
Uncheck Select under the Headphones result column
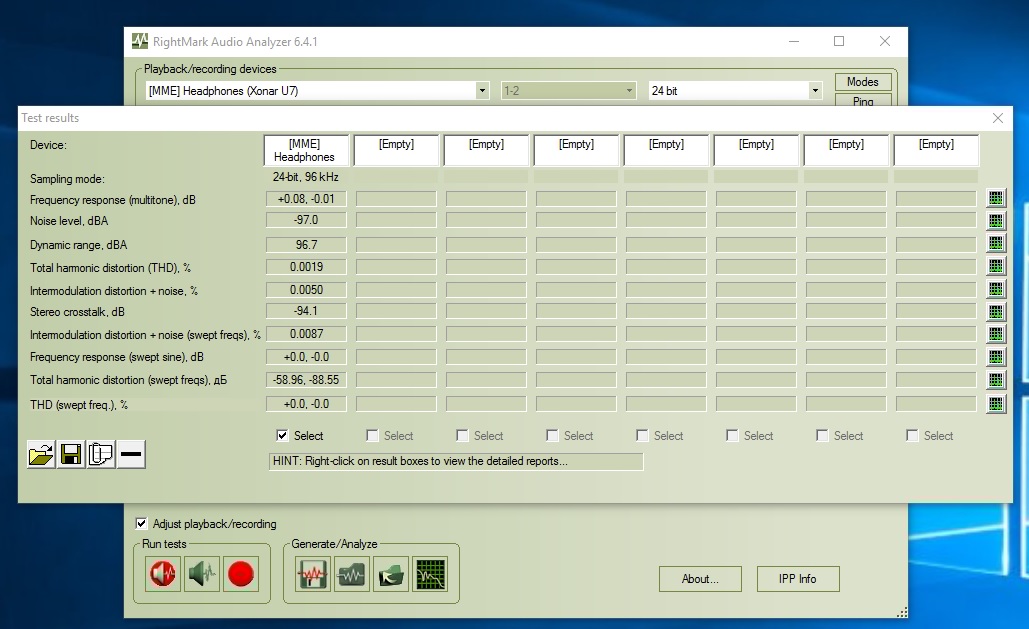(283, 436)
